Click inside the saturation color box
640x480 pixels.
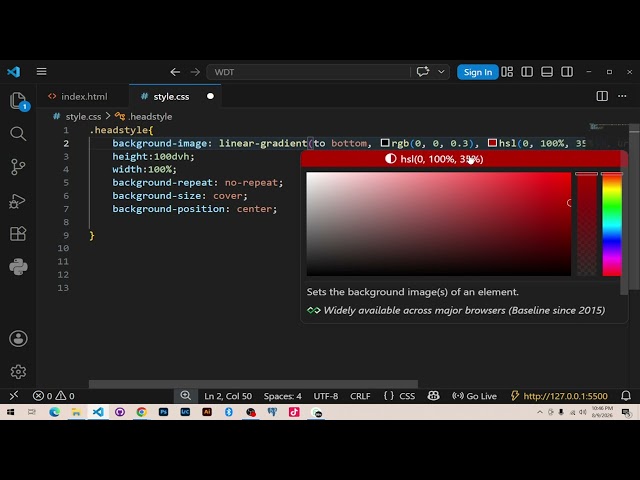[438, 224]
